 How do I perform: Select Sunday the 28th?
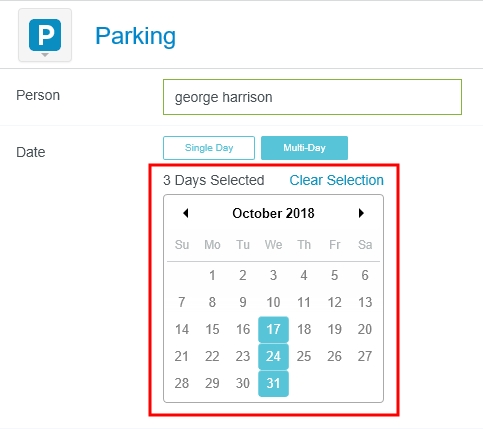[x=182, y=383]
